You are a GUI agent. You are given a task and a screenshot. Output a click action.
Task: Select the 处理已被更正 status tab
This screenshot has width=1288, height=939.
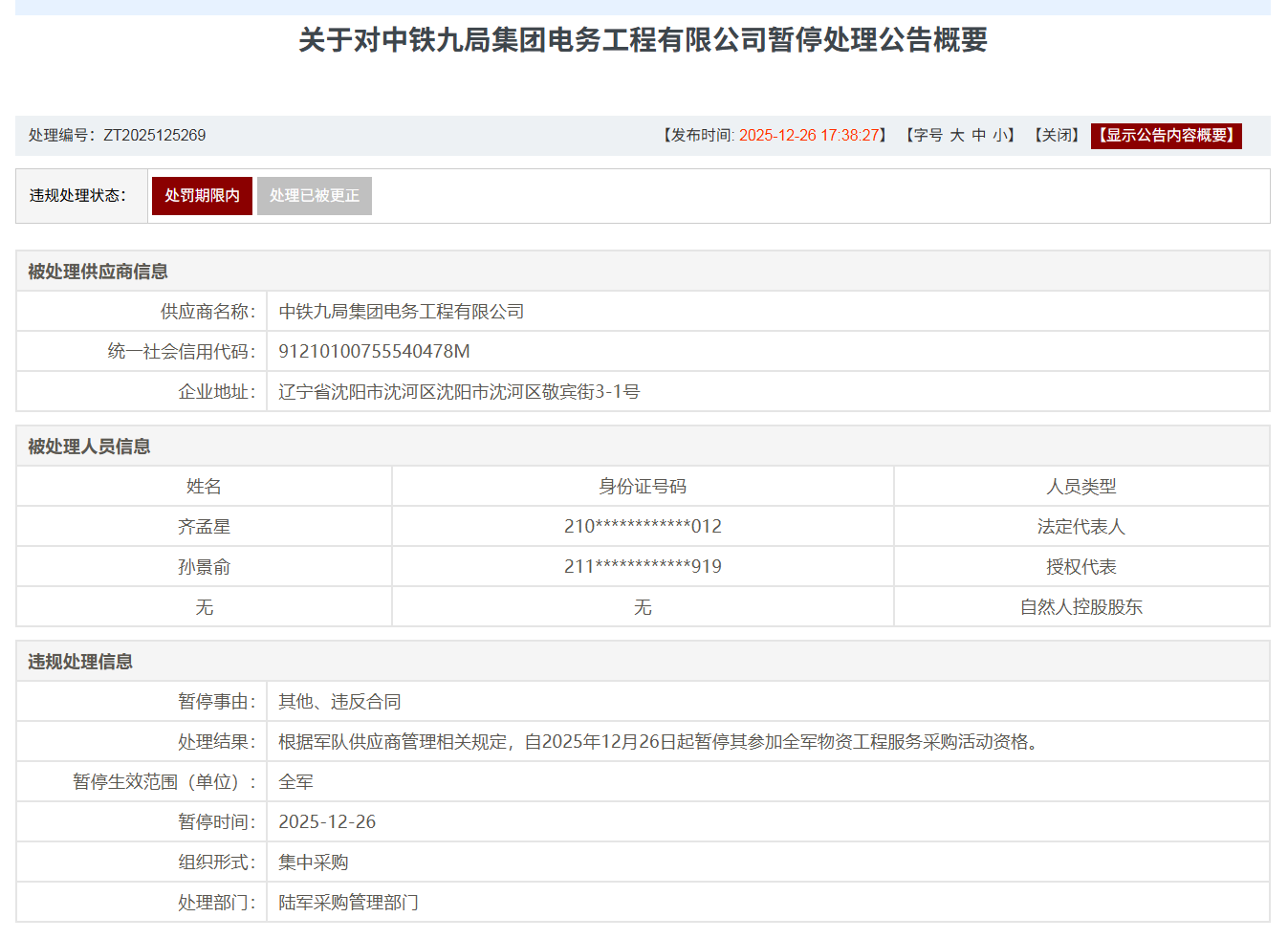click(x=315, y=195)
